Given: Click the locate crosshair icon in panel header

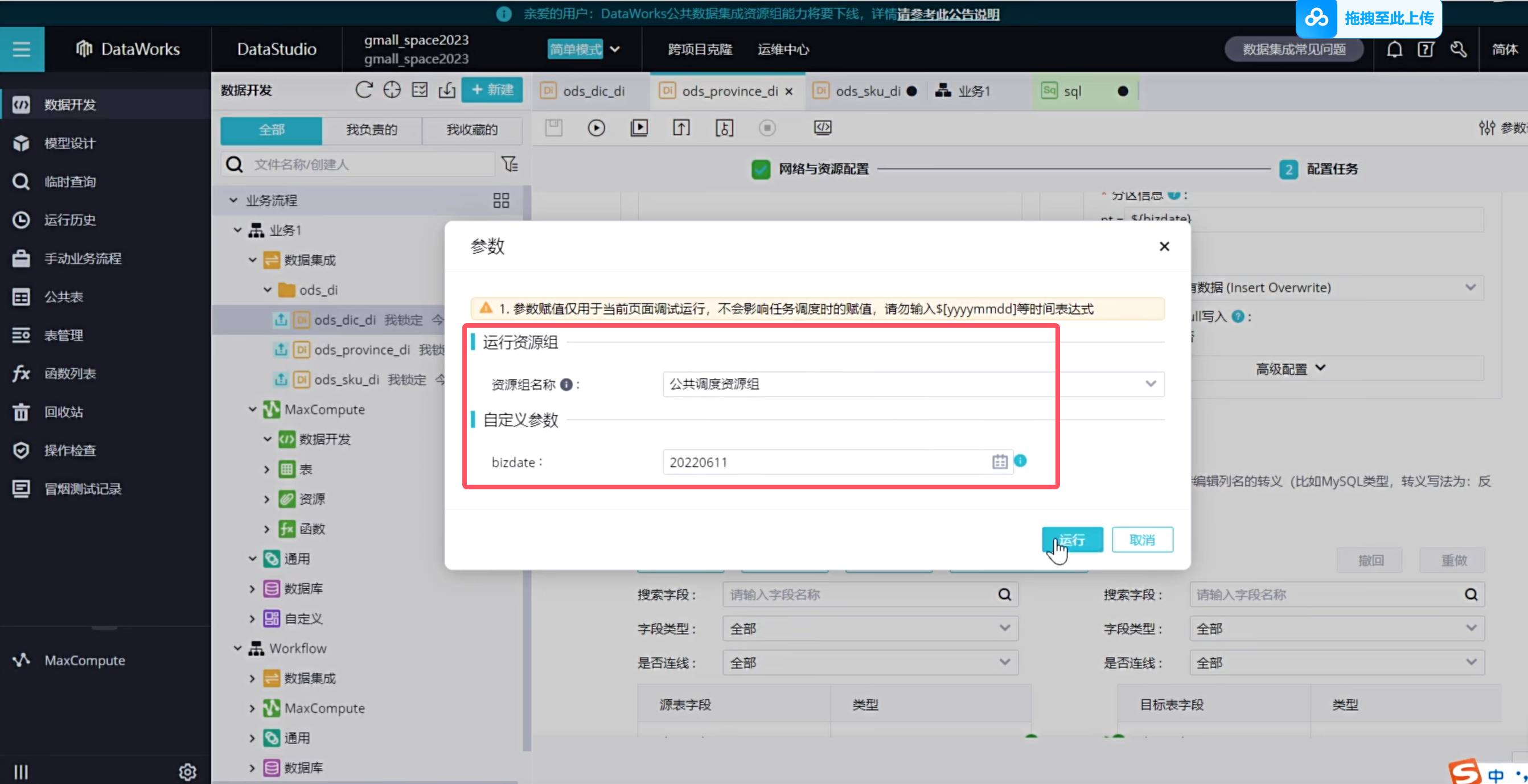Looking at the screenshot, I should [x=392, y=89].
